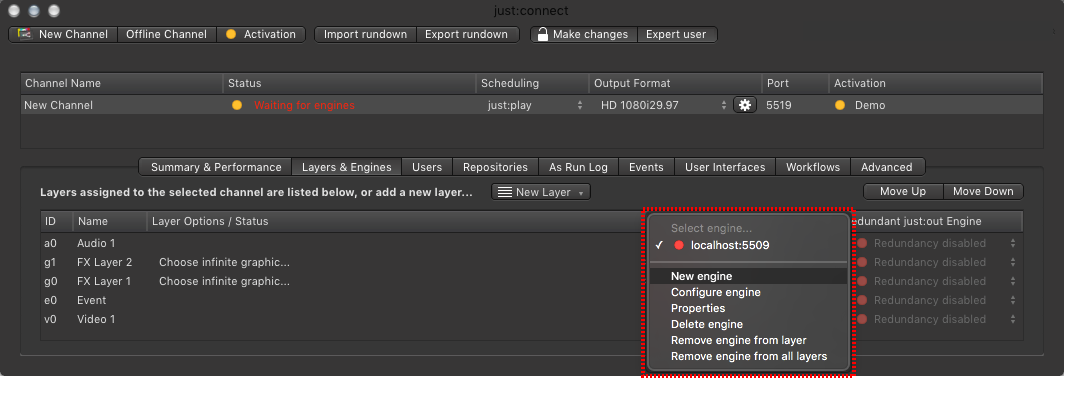The height and width of the screenshot is (396, 1084).
Task: Click the port value 5519
Action: (x=779, y=105)
